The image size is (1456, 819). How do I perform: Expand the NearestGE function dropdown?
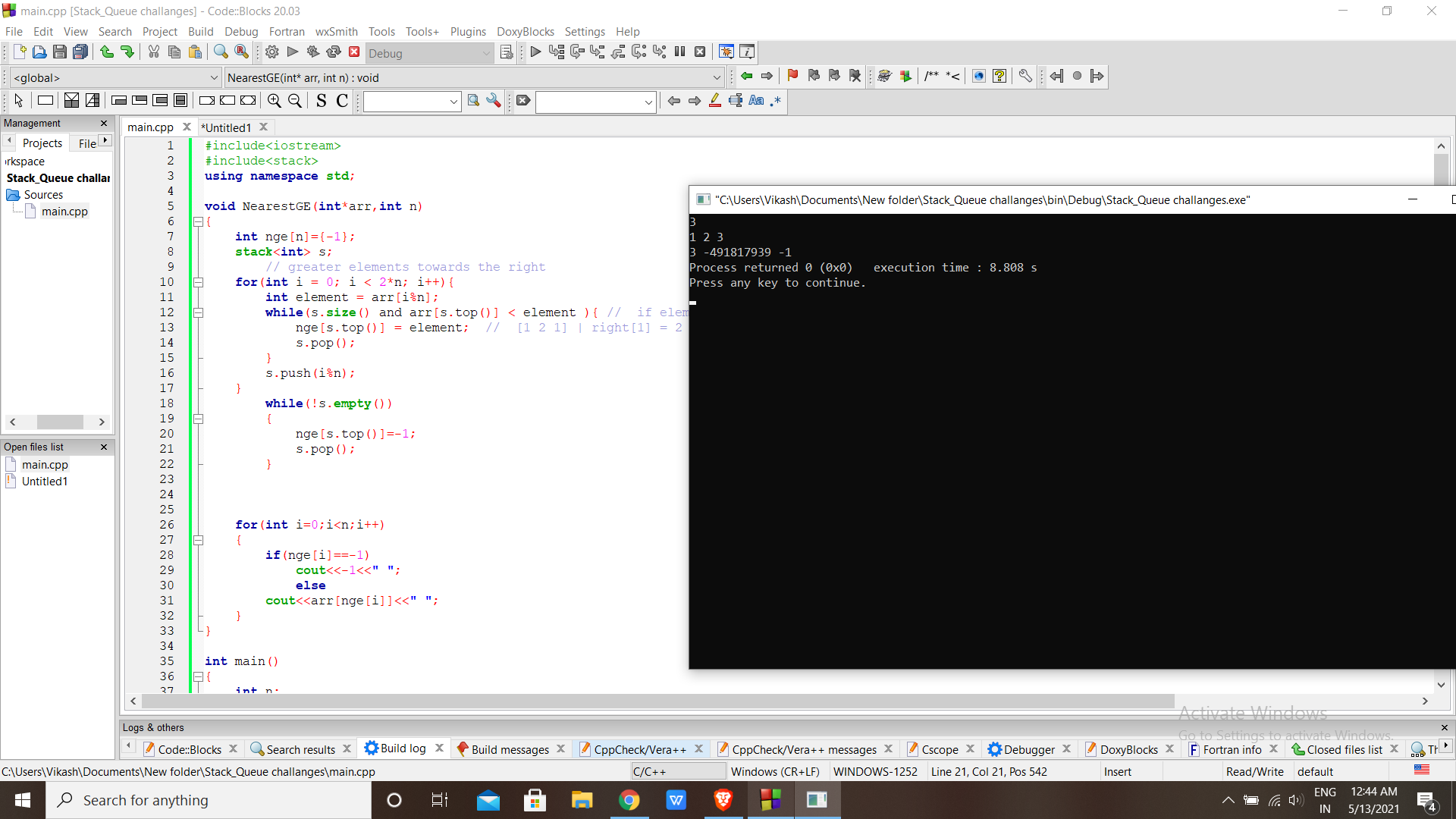click(x=716, y=77)
